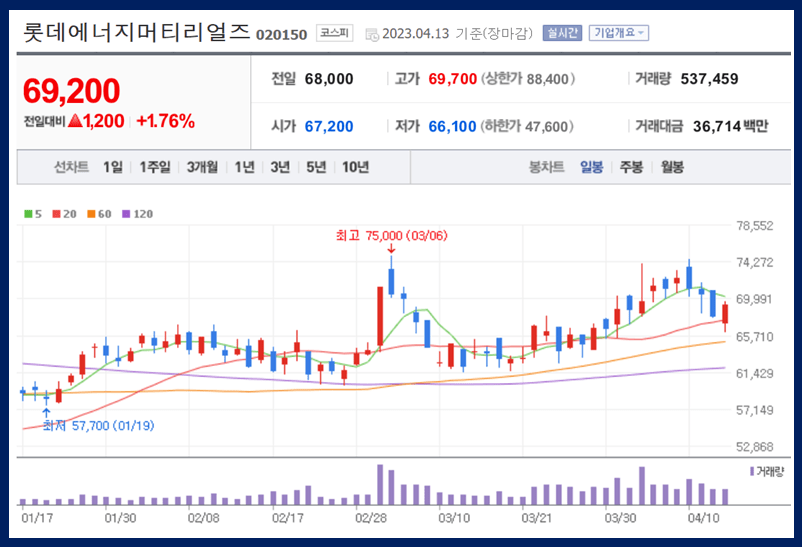This screenshot has width=802, height=547.
Task: Select the 3개월 line chart tab
Action: (202, 167)
